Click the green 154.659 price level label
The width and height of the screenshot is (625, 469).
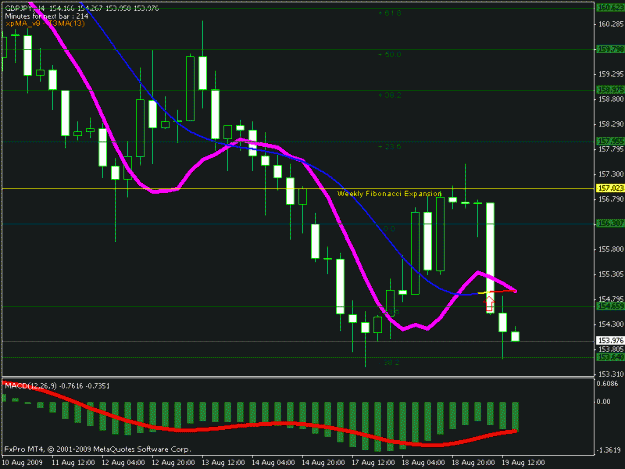click(610, 306)
